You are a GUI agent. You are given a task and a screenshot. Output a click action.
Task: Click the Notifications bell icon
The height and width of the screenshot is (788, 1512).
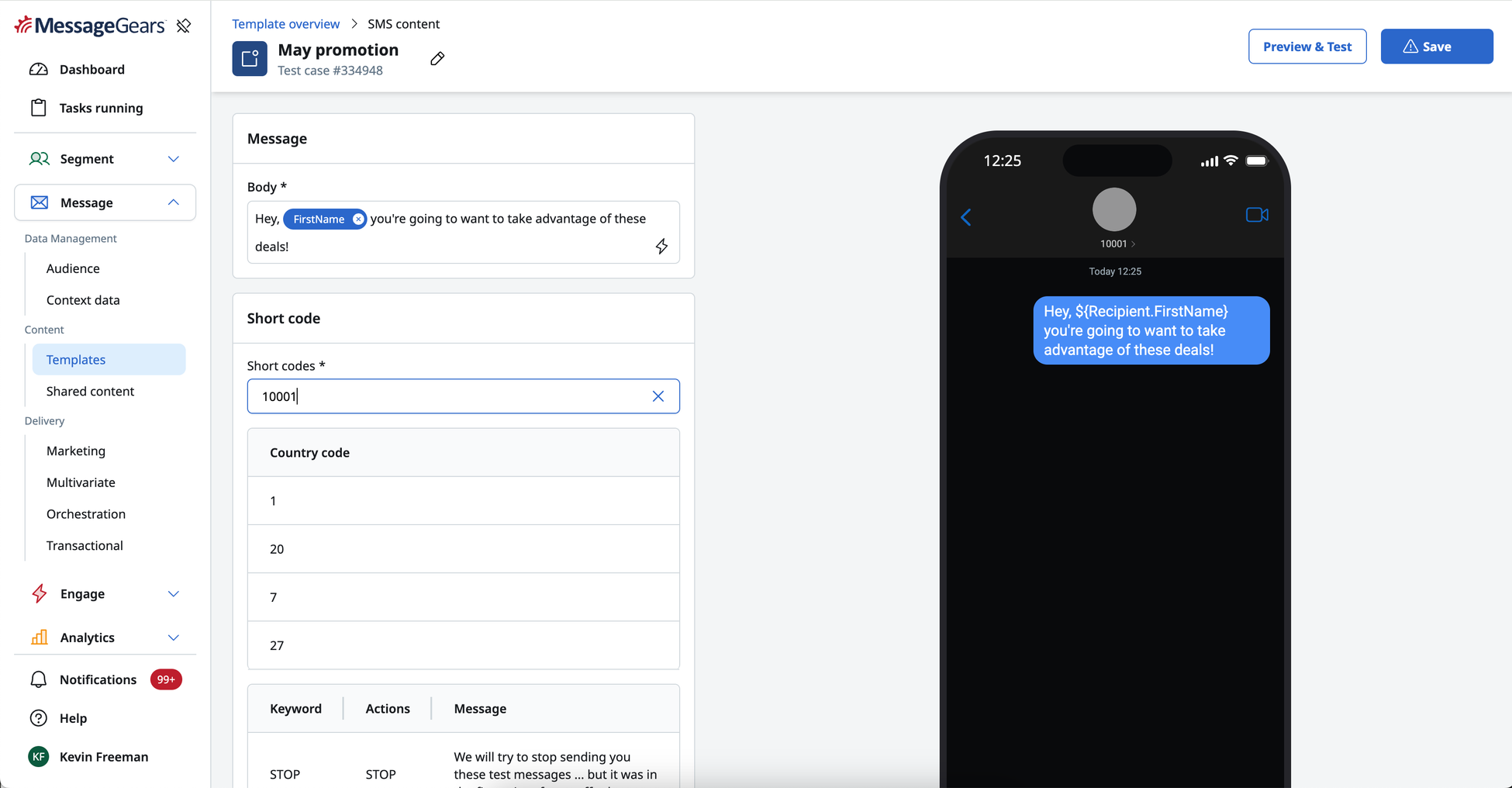39,679
